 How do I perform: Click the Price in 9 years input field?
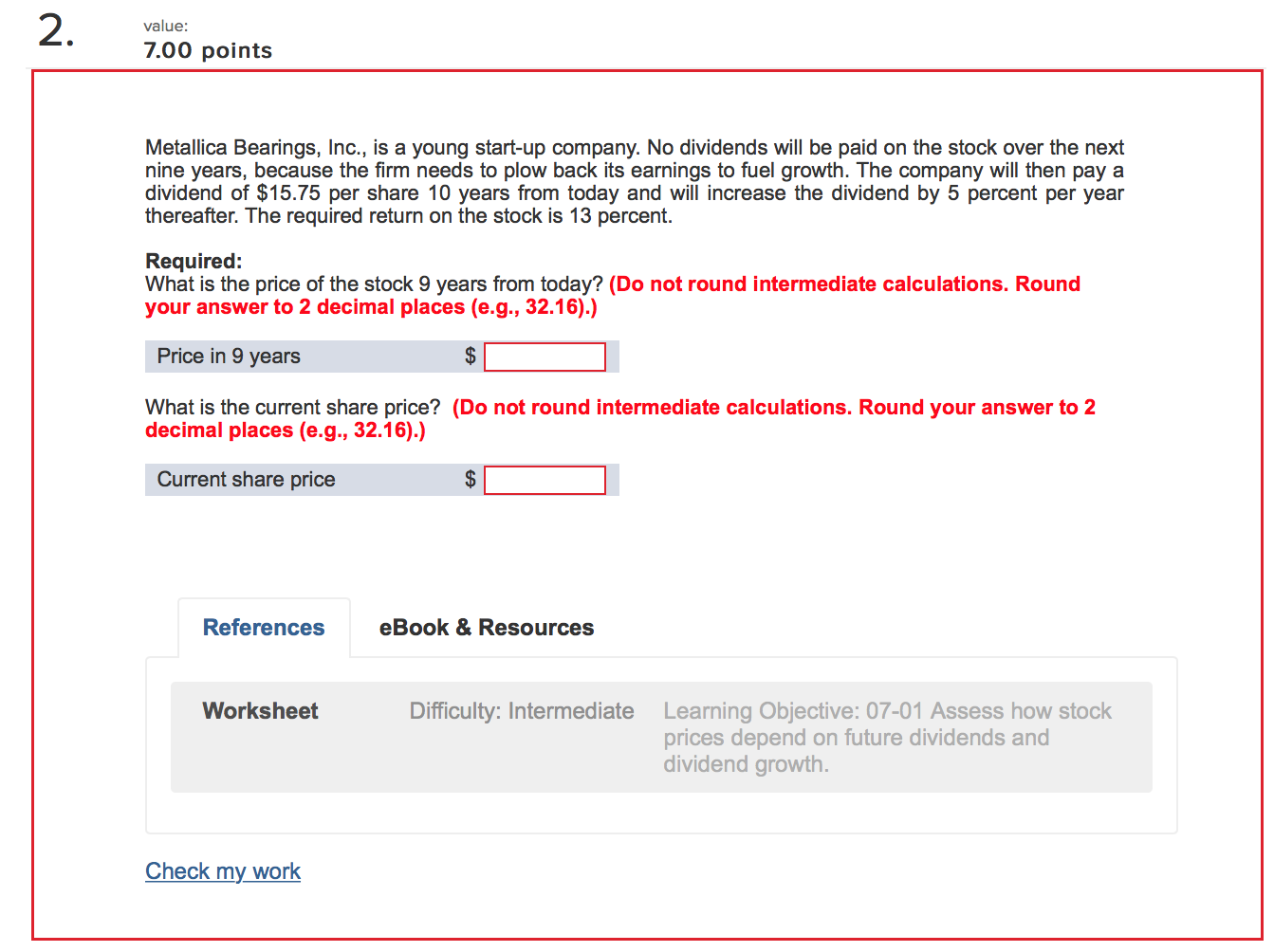545,357
